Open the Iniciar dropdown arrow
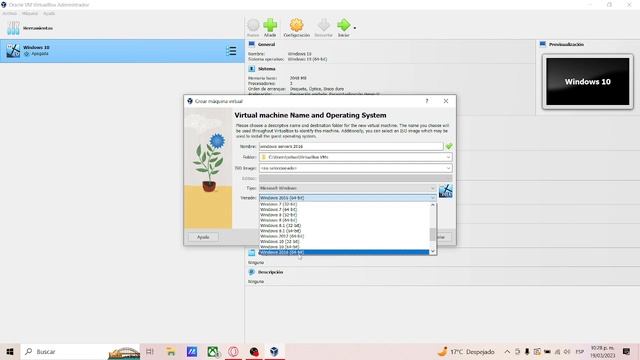The image size is (640, 360). (x=355, y=28)
